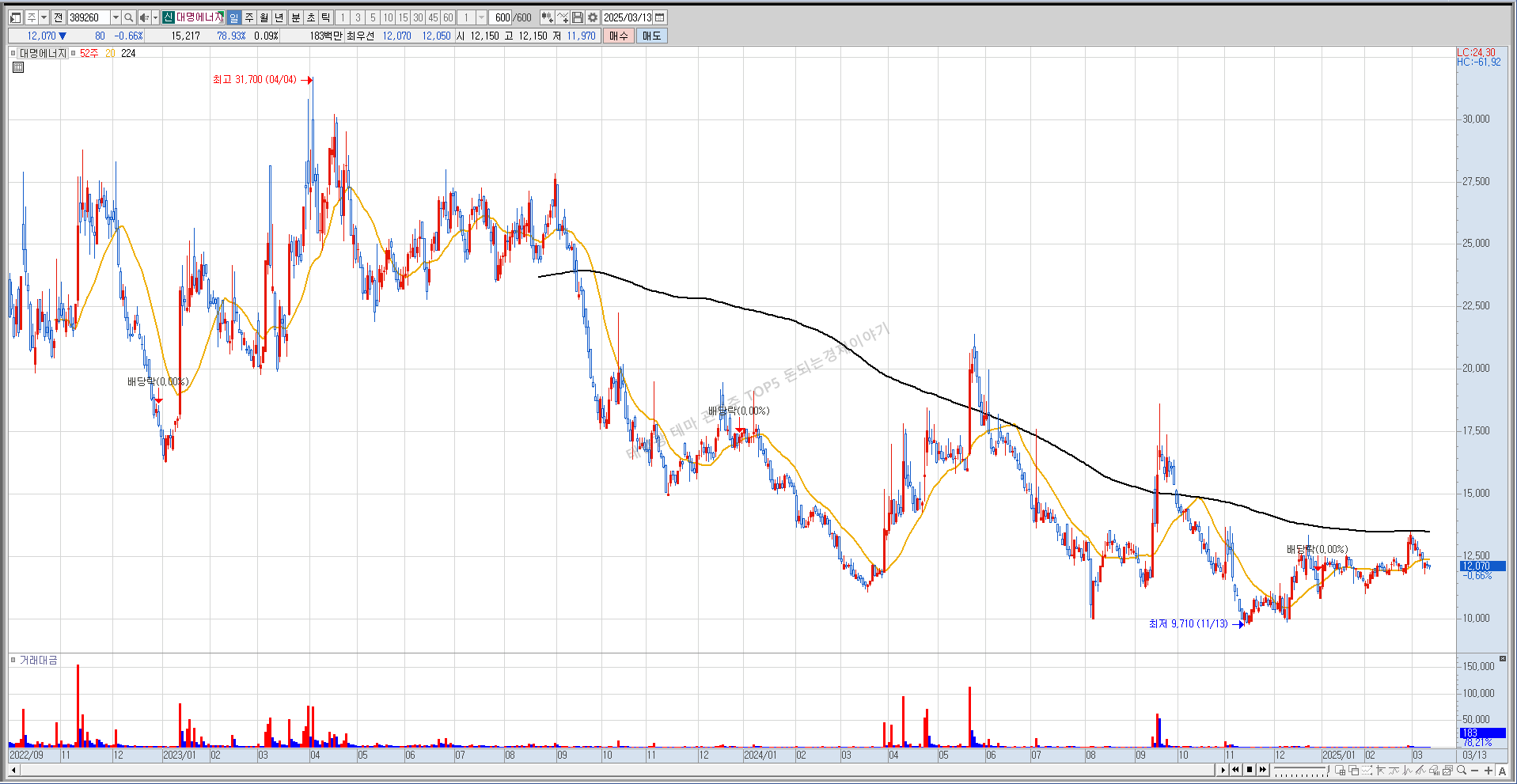Click the date field 2025/03/13

(628, 17)
